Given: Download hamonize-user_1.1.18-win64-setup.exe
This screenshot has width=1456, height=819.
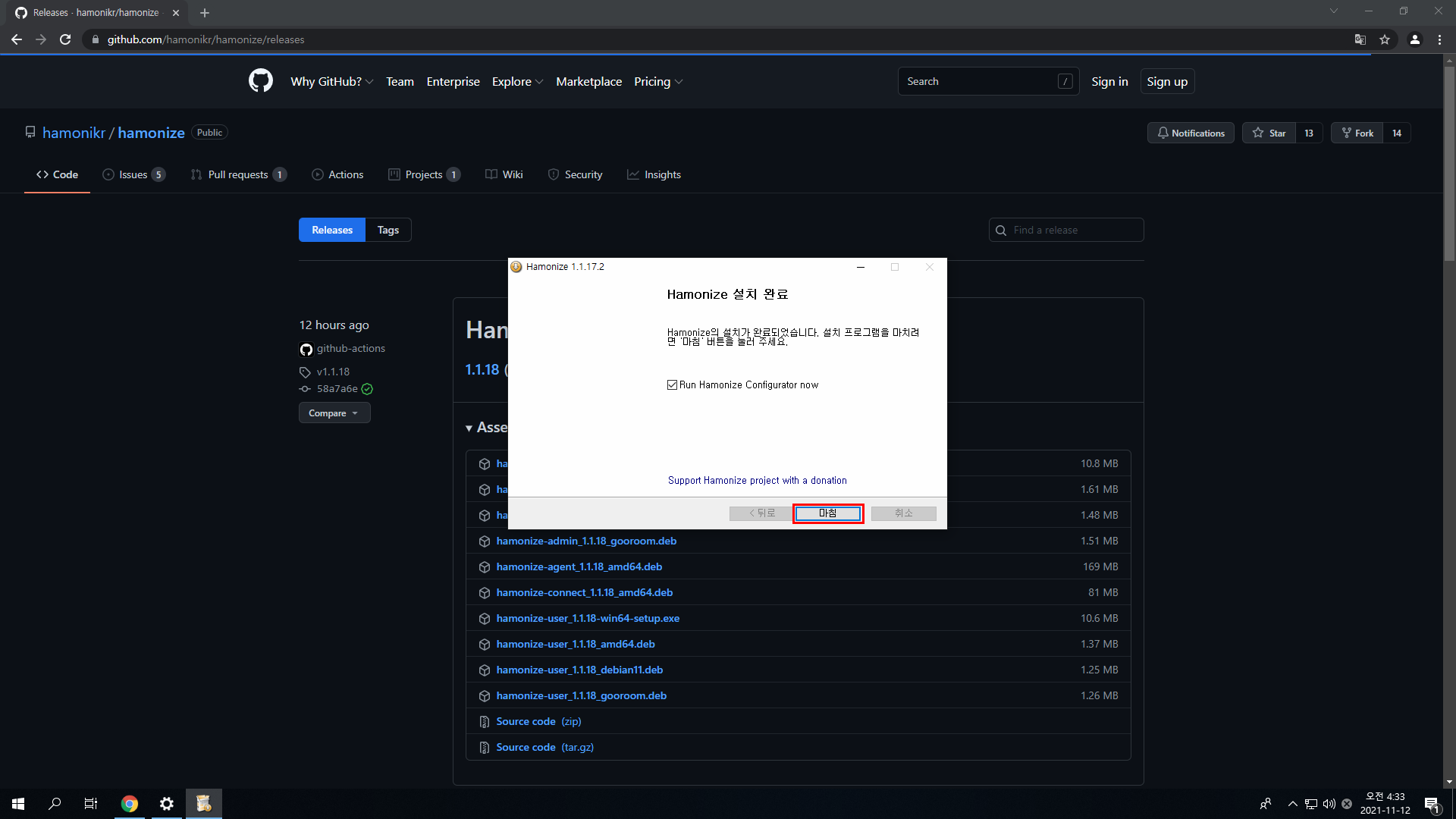Looking at the screenshot, I should 588,619.
